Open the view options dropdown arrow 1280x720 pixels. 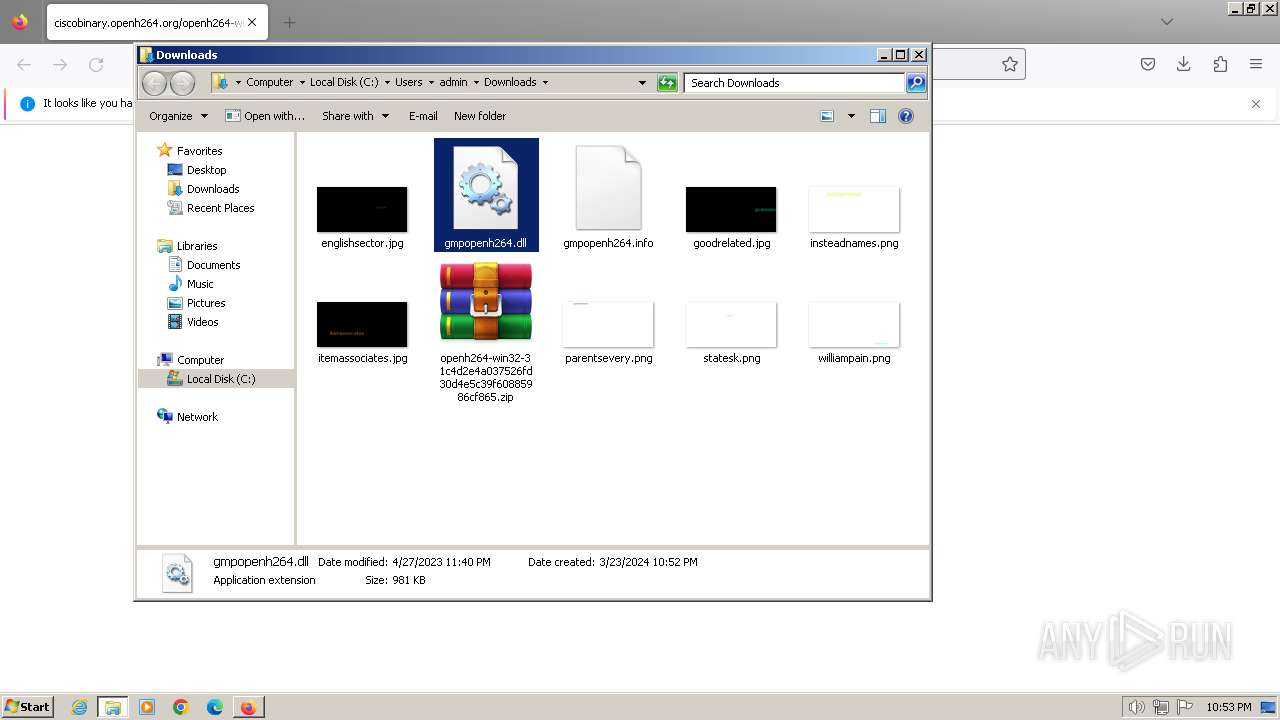point(851,116)
